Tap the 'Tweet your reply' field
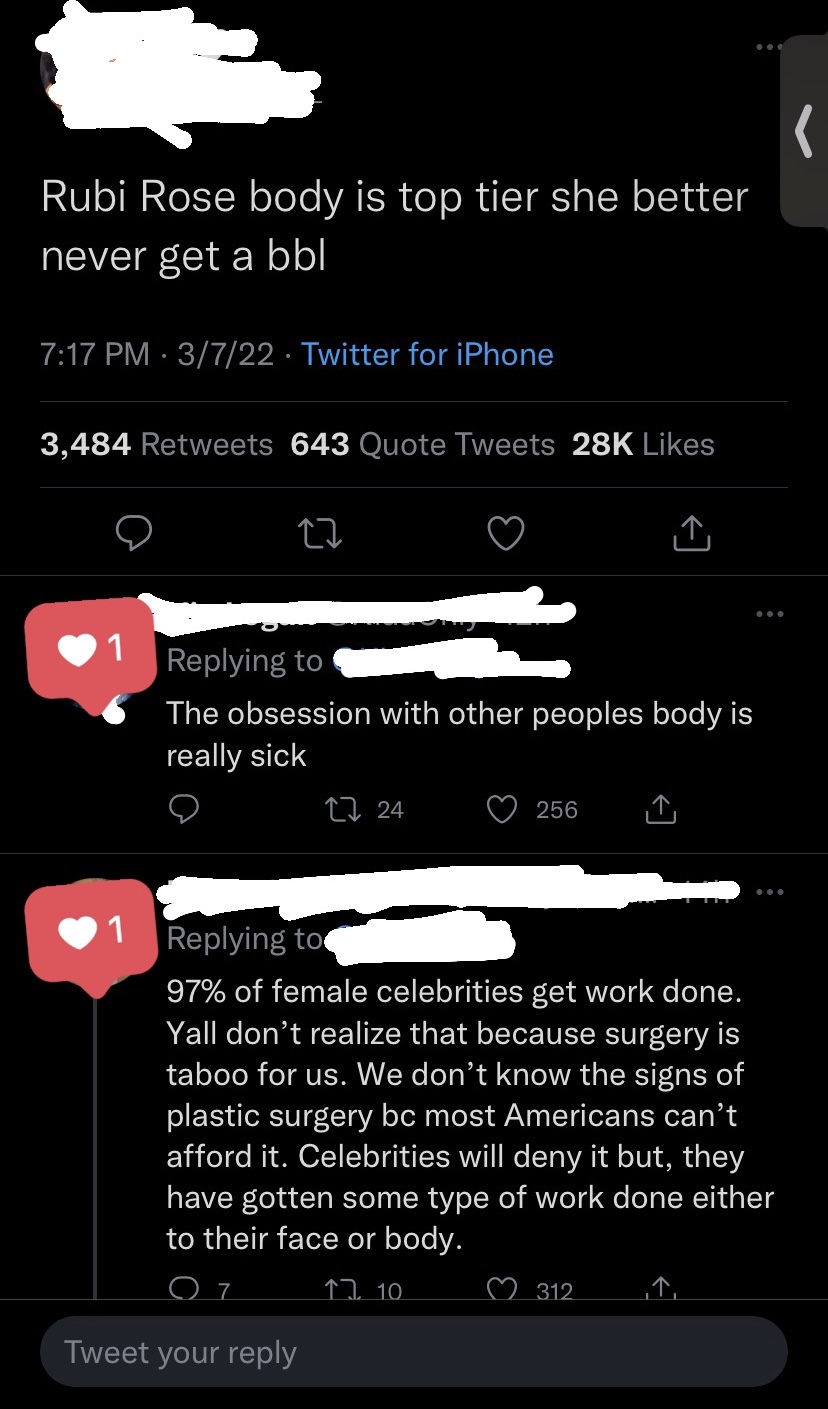 414,1352
